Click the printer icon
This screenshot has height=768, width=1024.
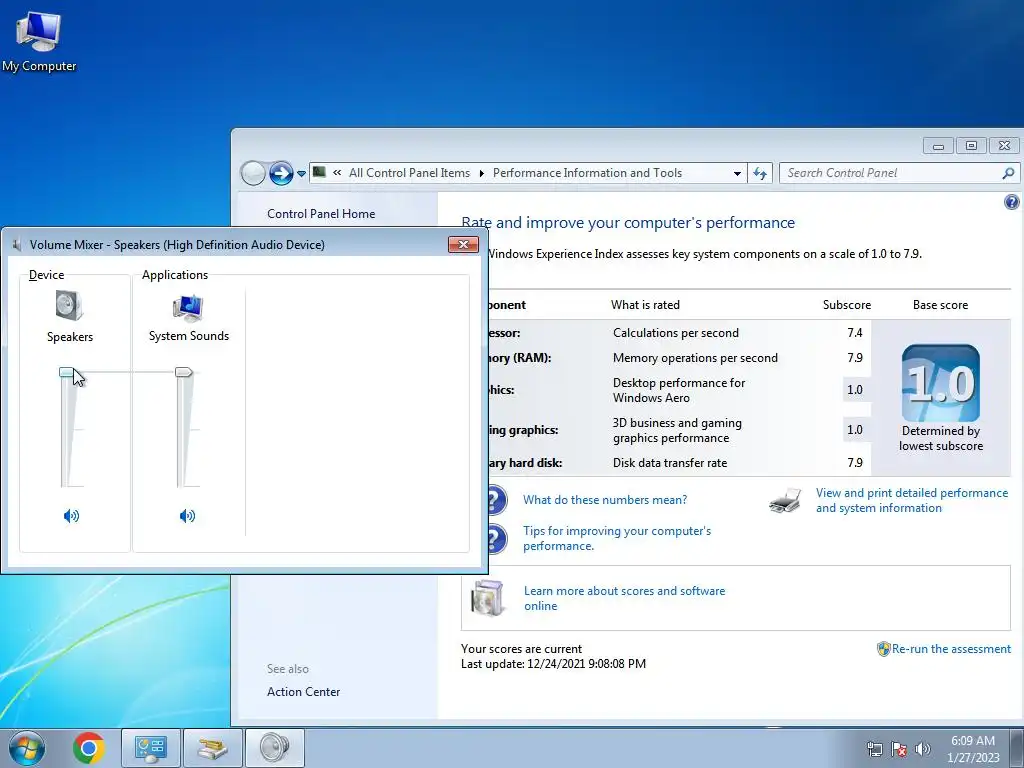(784, 501)
